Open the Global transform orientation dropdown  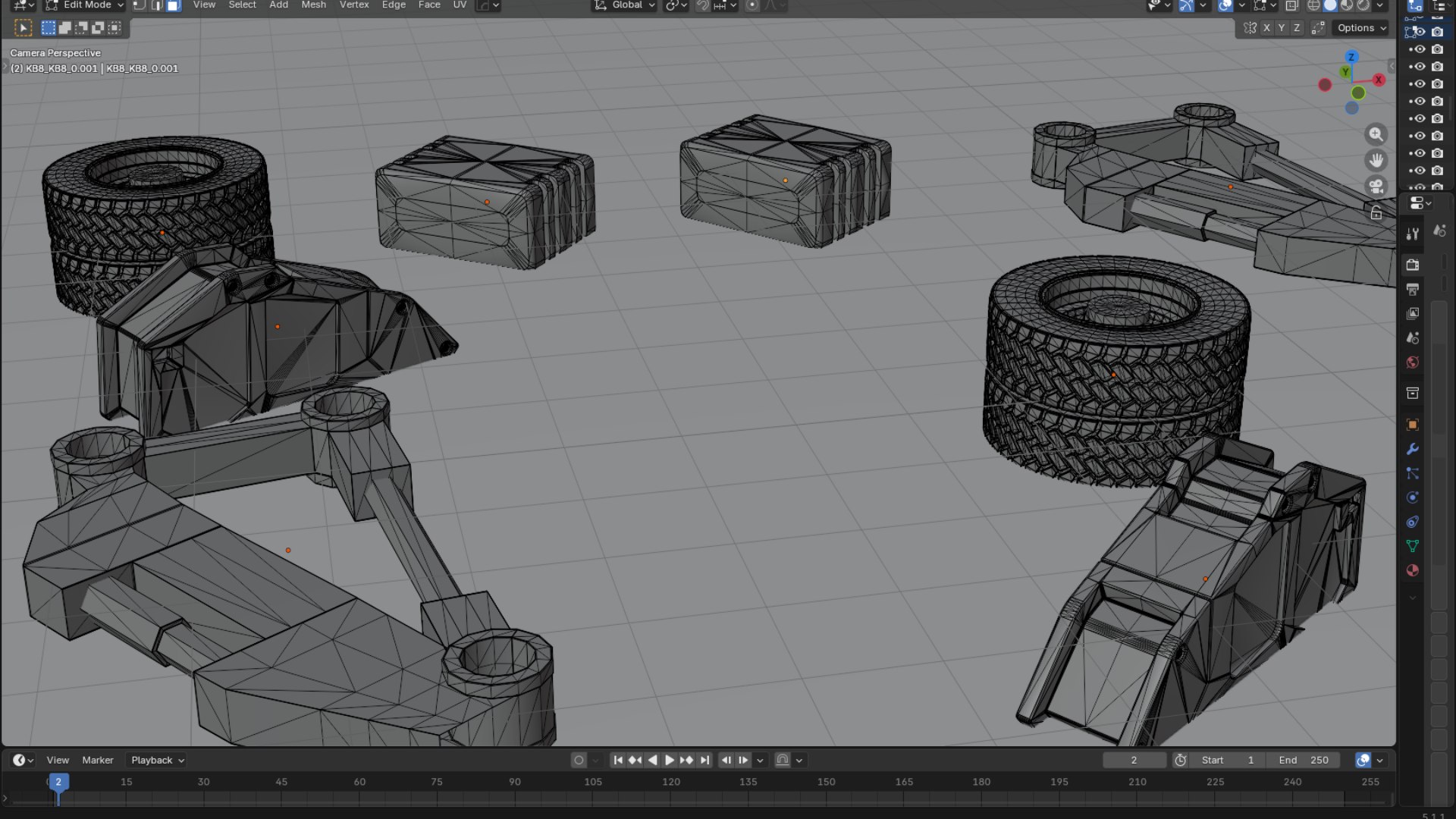coord(625,5)
